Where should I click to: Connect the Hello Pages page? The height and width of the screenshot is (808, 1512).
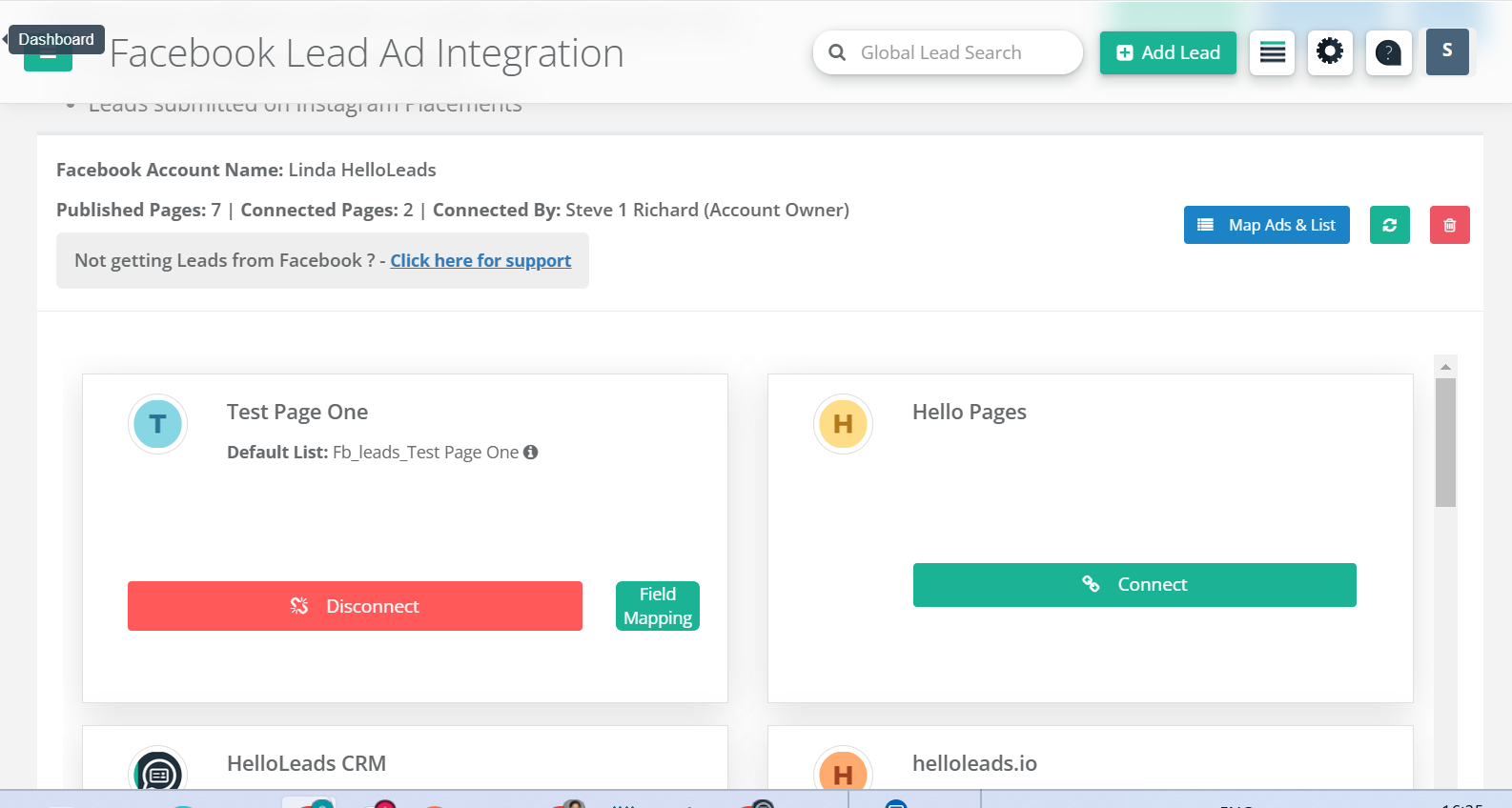(1134, 585)
